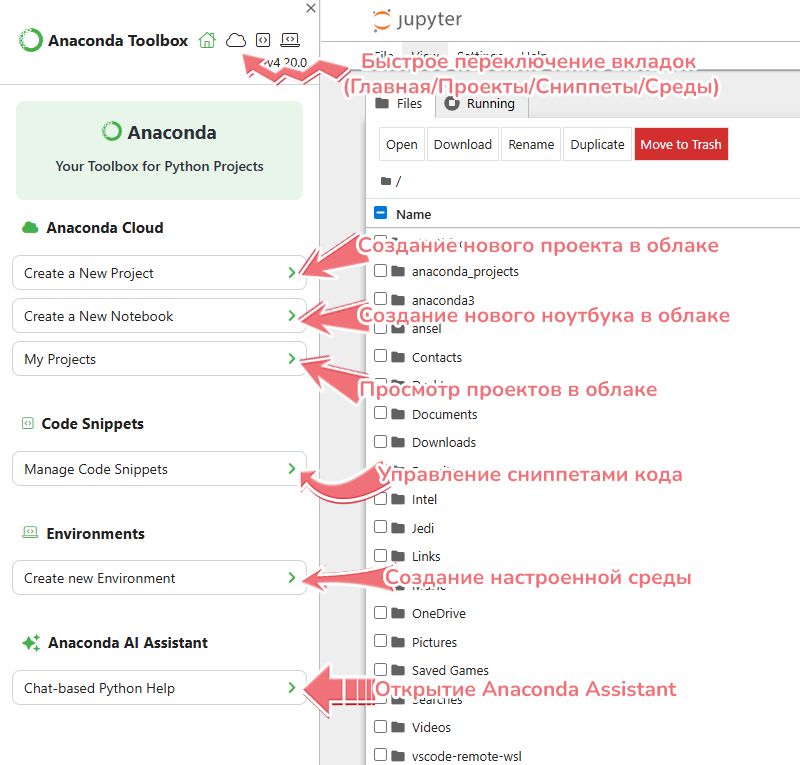
Task: Open the Home tab icon in Anaconda Toolbox
Action: pos(207,40)
